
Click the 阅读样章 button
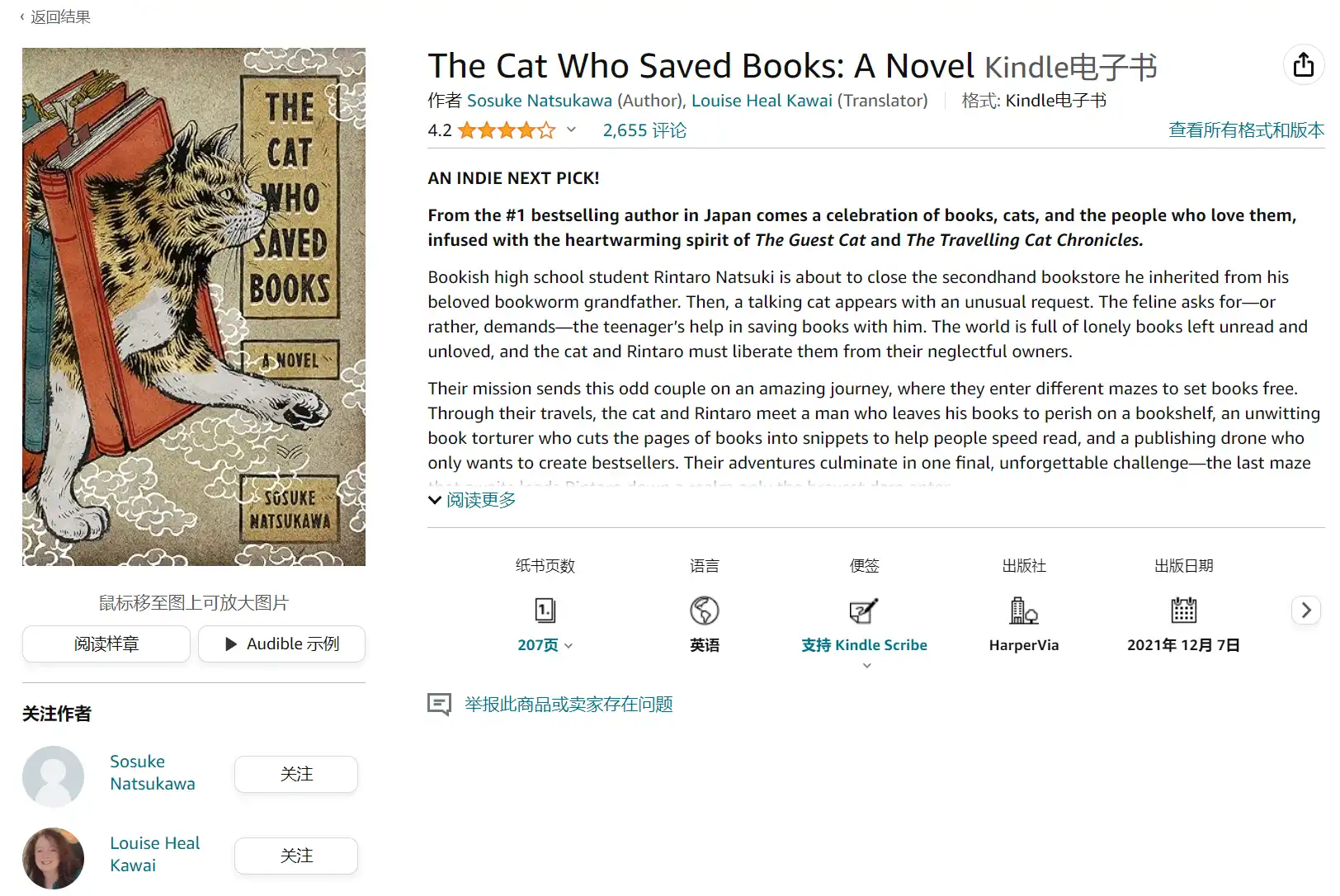click(x=106, y=644)
